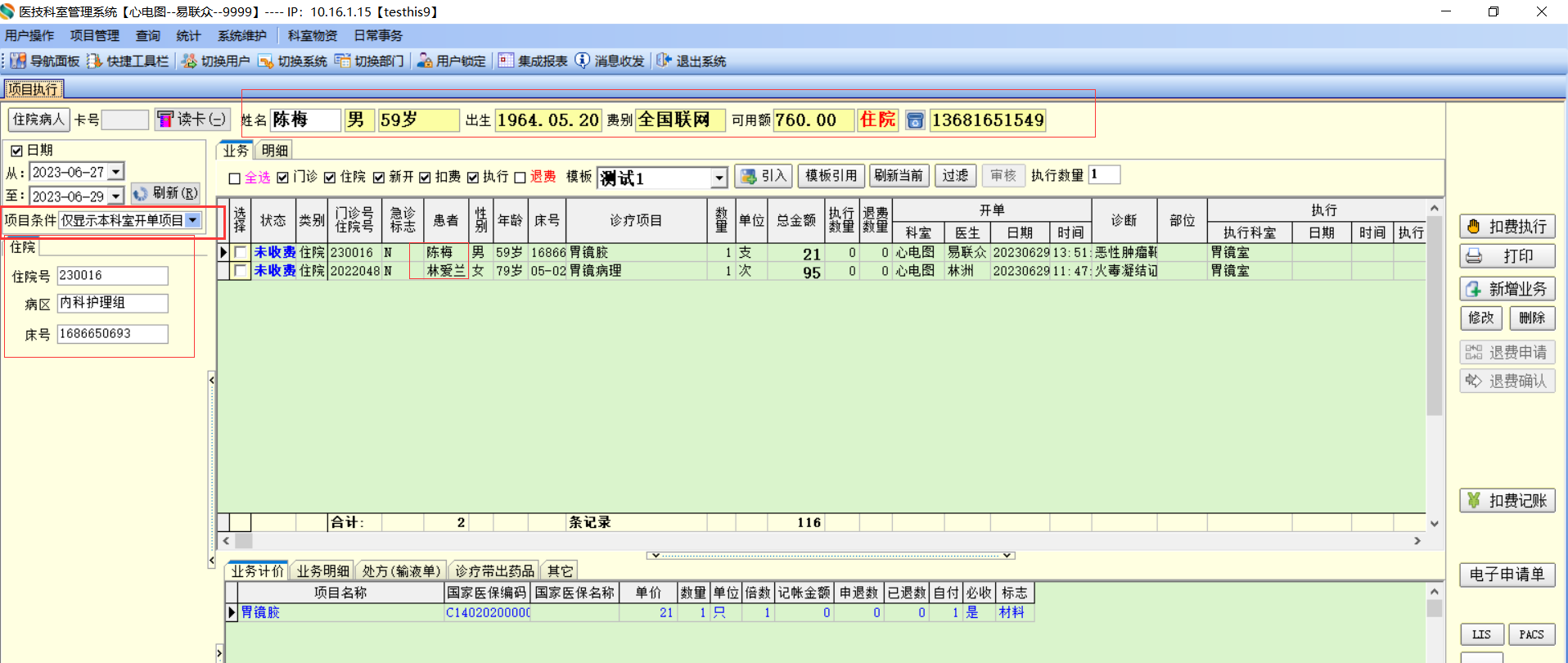Click the 快捷工具栏 toolbar icon

pos(95,61)
